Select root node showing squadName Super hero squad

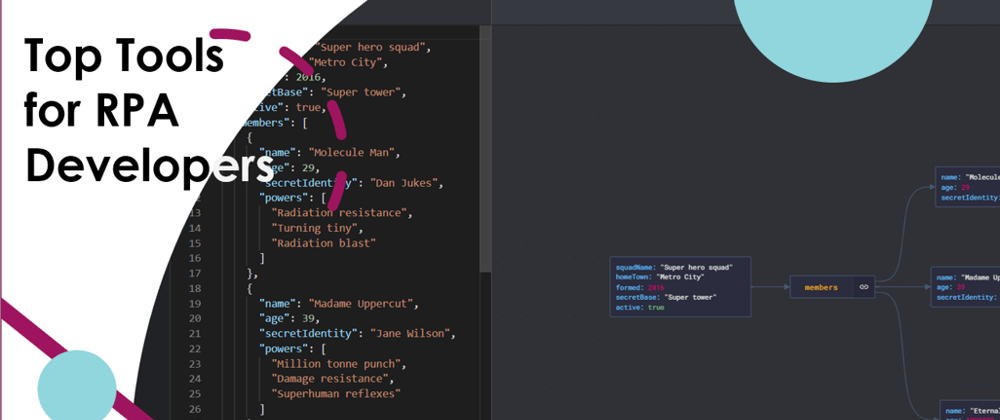[680, 287]
